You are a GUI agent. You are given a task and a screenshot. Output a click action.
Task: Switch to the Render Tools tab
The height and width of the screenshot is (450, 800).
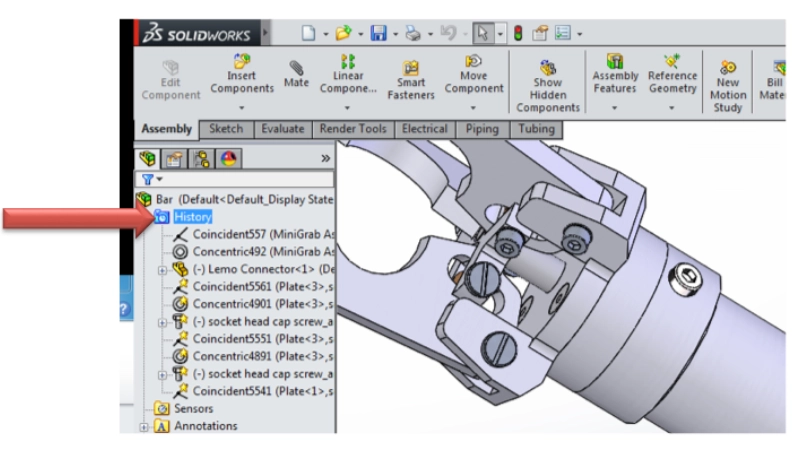[x=352, y=129]
